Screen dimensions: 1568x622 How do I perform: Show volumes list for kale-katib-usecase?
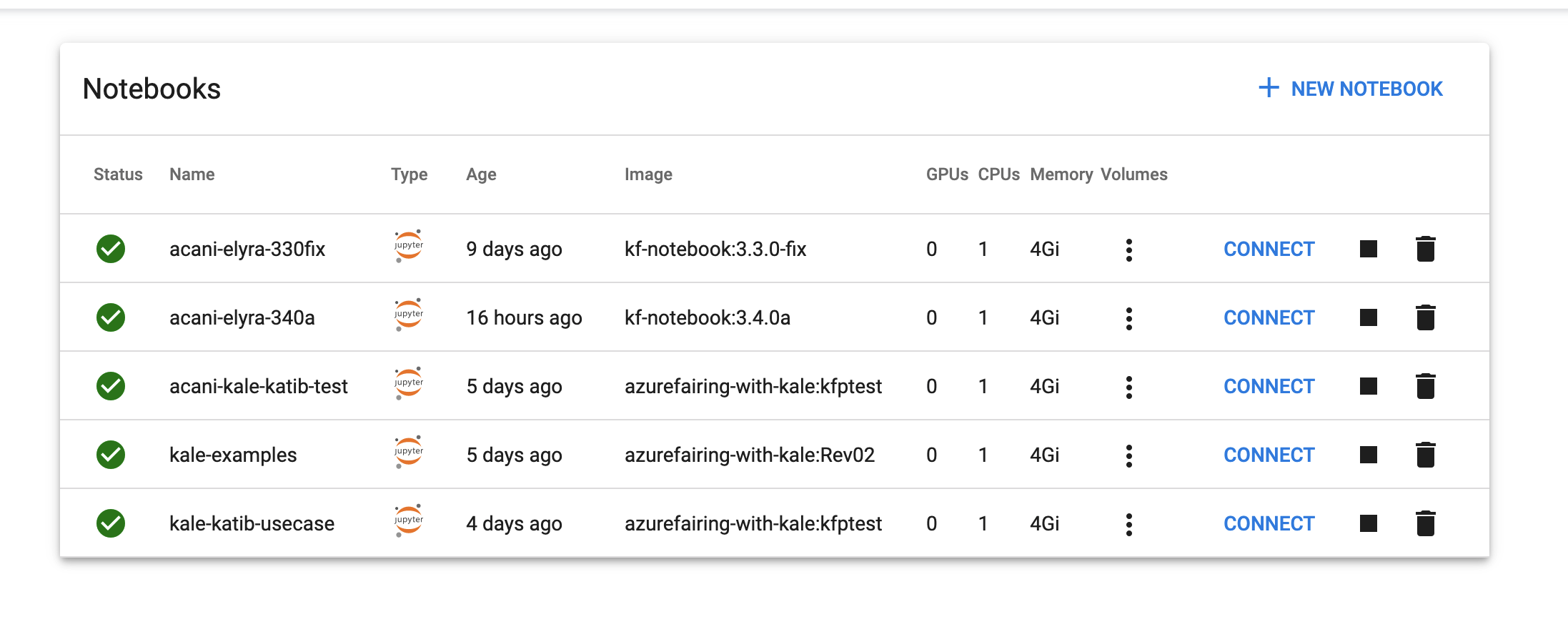(1129, 524)
